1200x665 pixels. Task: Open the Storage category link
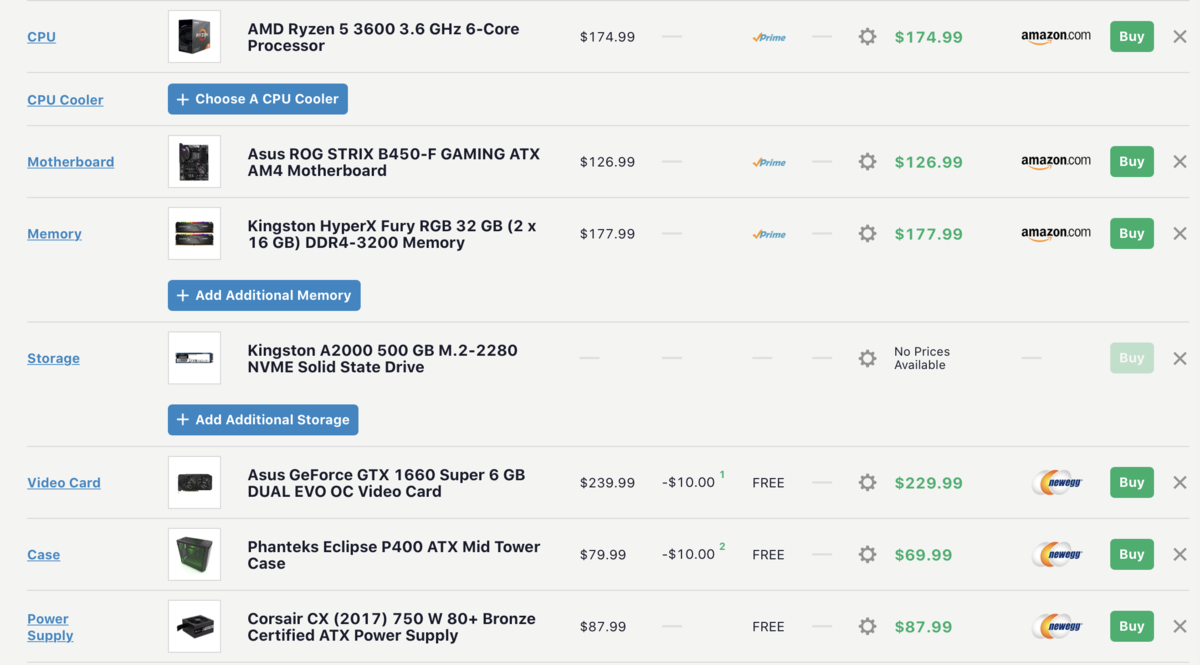point(53,358)
